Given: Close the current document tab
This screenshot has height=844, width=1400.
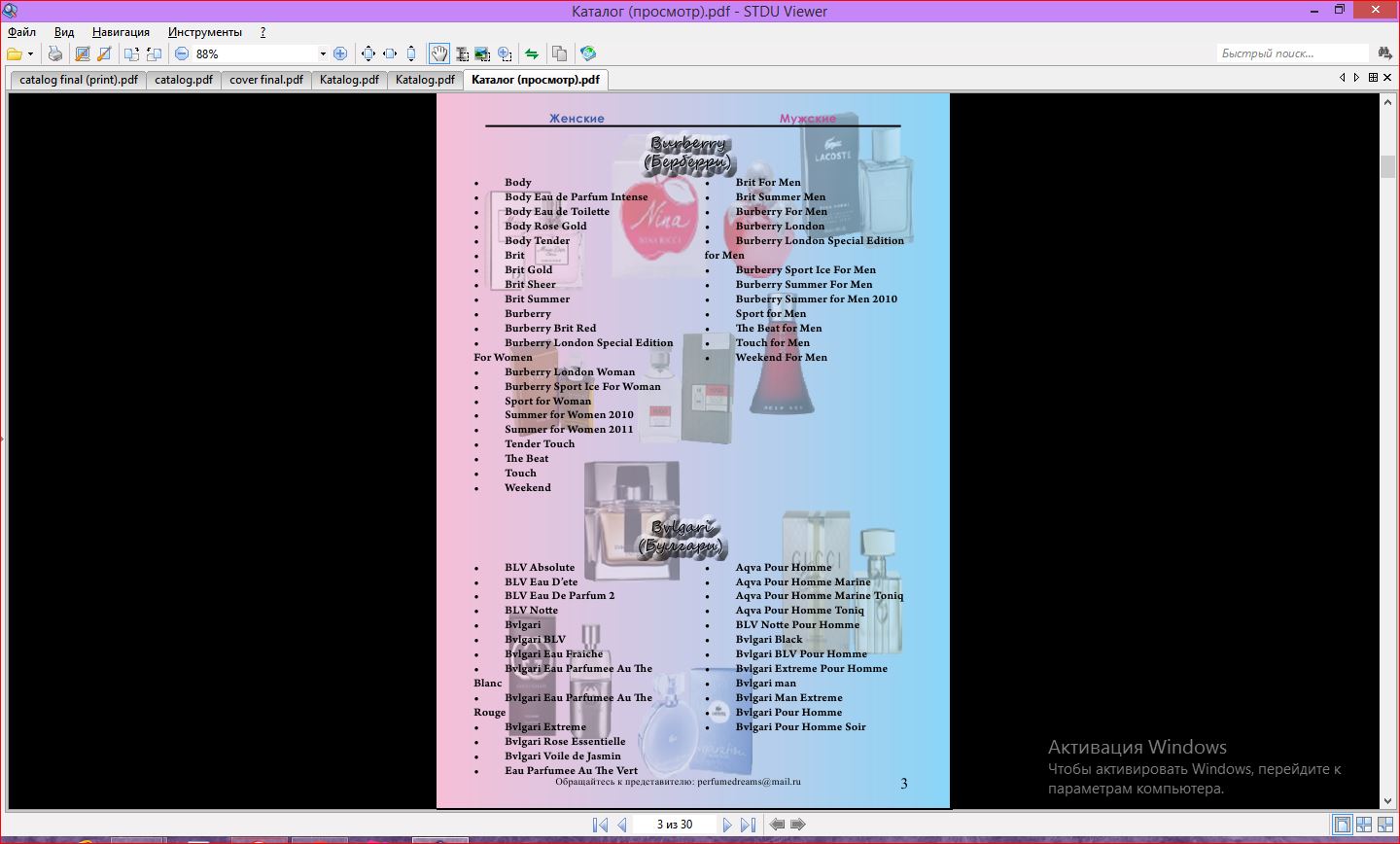Looking at the screenshot, I should [x=1388, y=77].
